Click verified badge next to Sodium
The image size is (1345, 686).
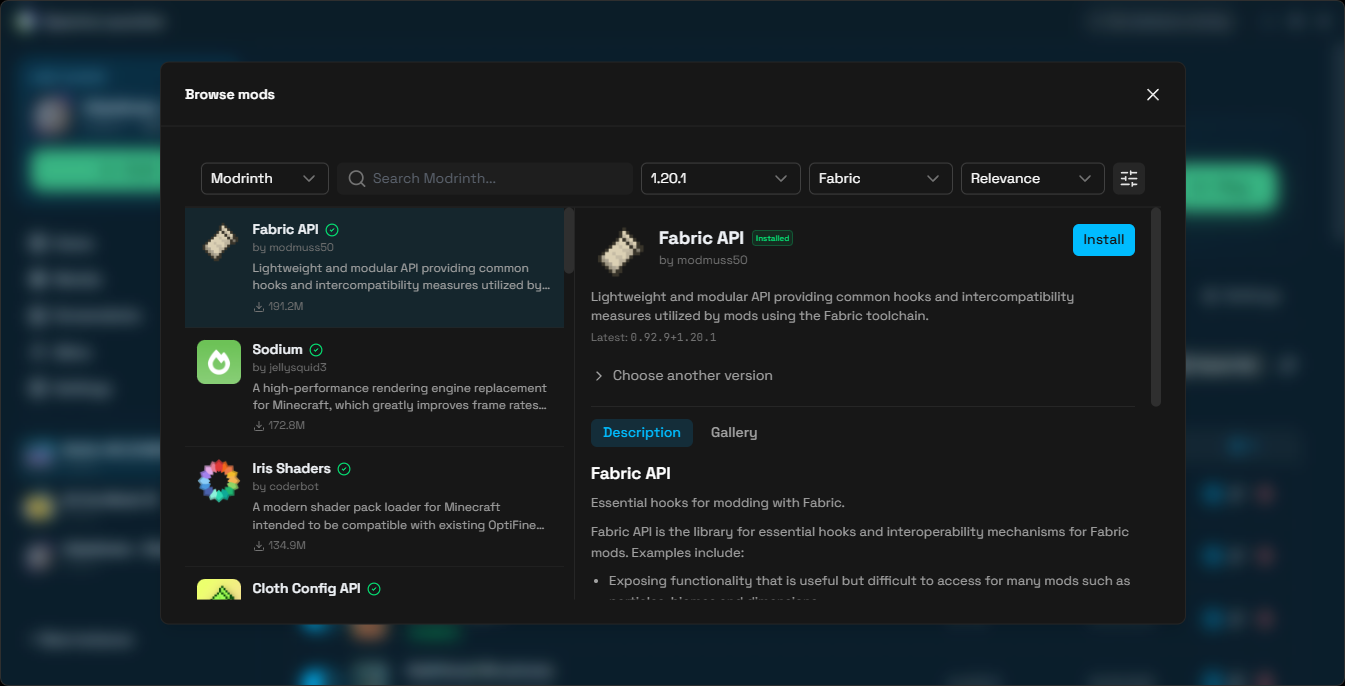tap(316, 350)
